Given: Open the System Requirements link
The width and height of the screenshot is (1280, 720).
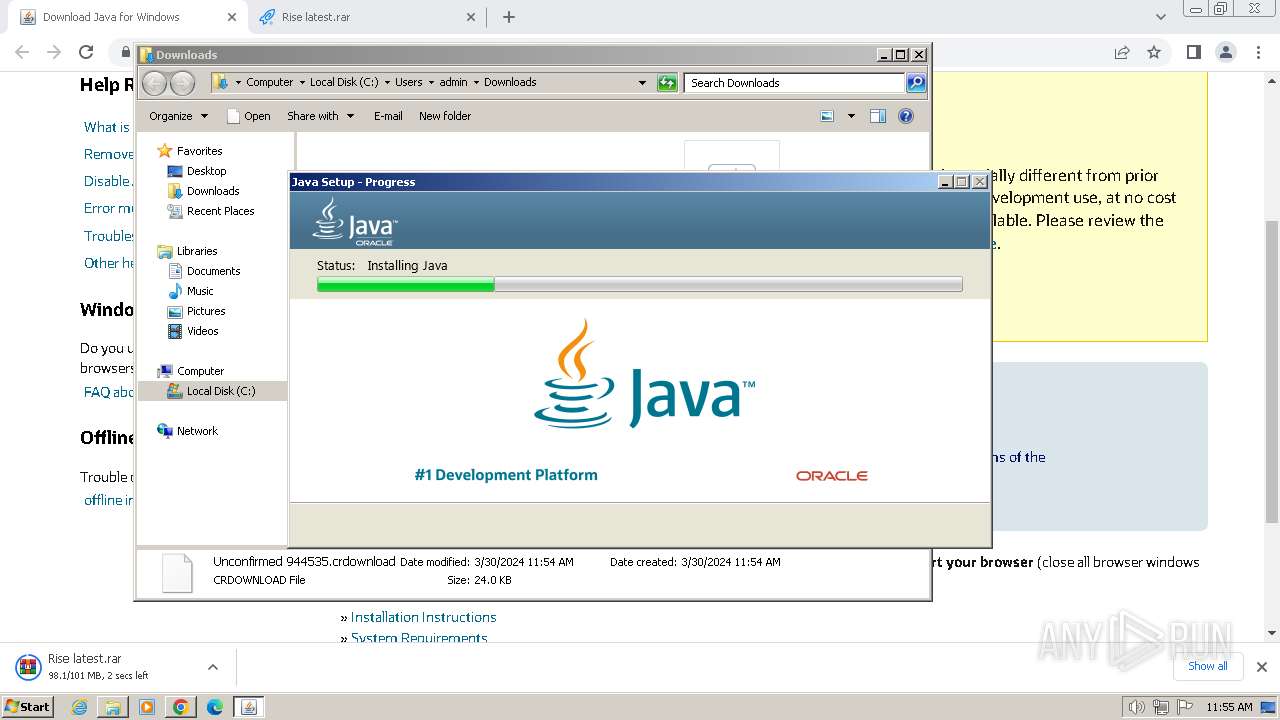Looking at the screenshot, I should click(419, 638).
